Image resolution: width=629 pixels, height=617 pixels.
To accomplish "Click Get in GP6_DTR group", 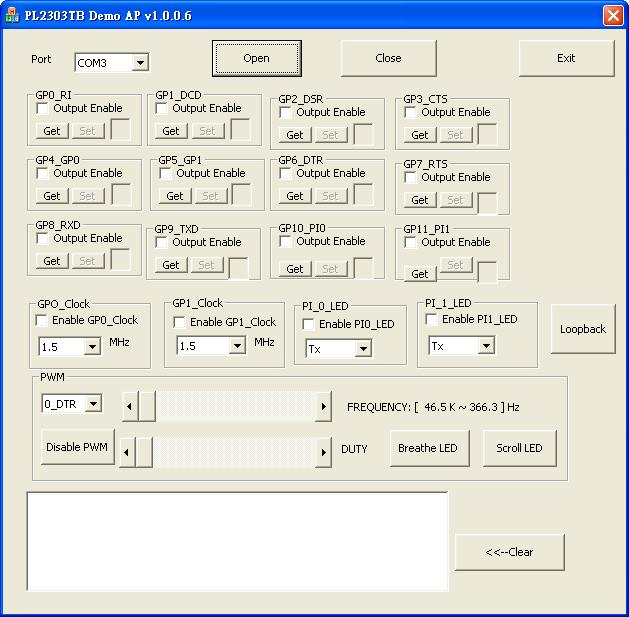I will 295,196.
